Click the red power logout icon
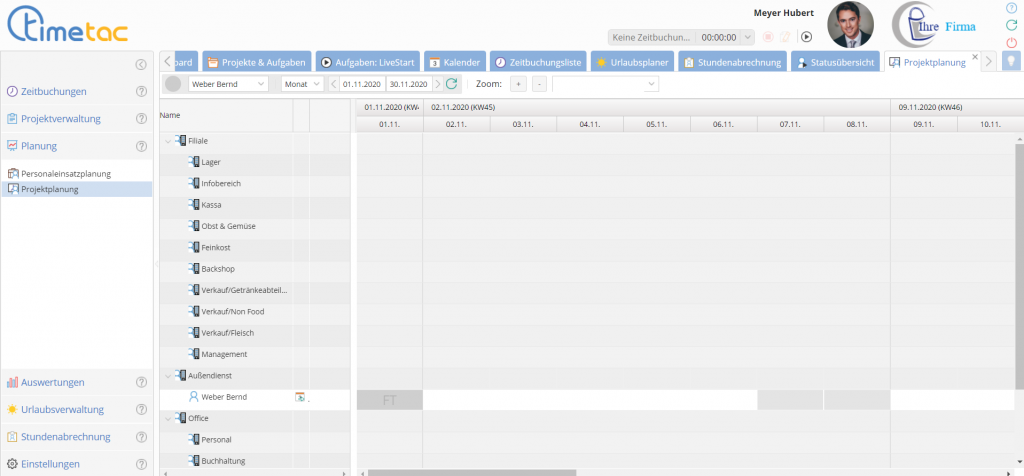 pyautogui.click(x=1011, y=42)
